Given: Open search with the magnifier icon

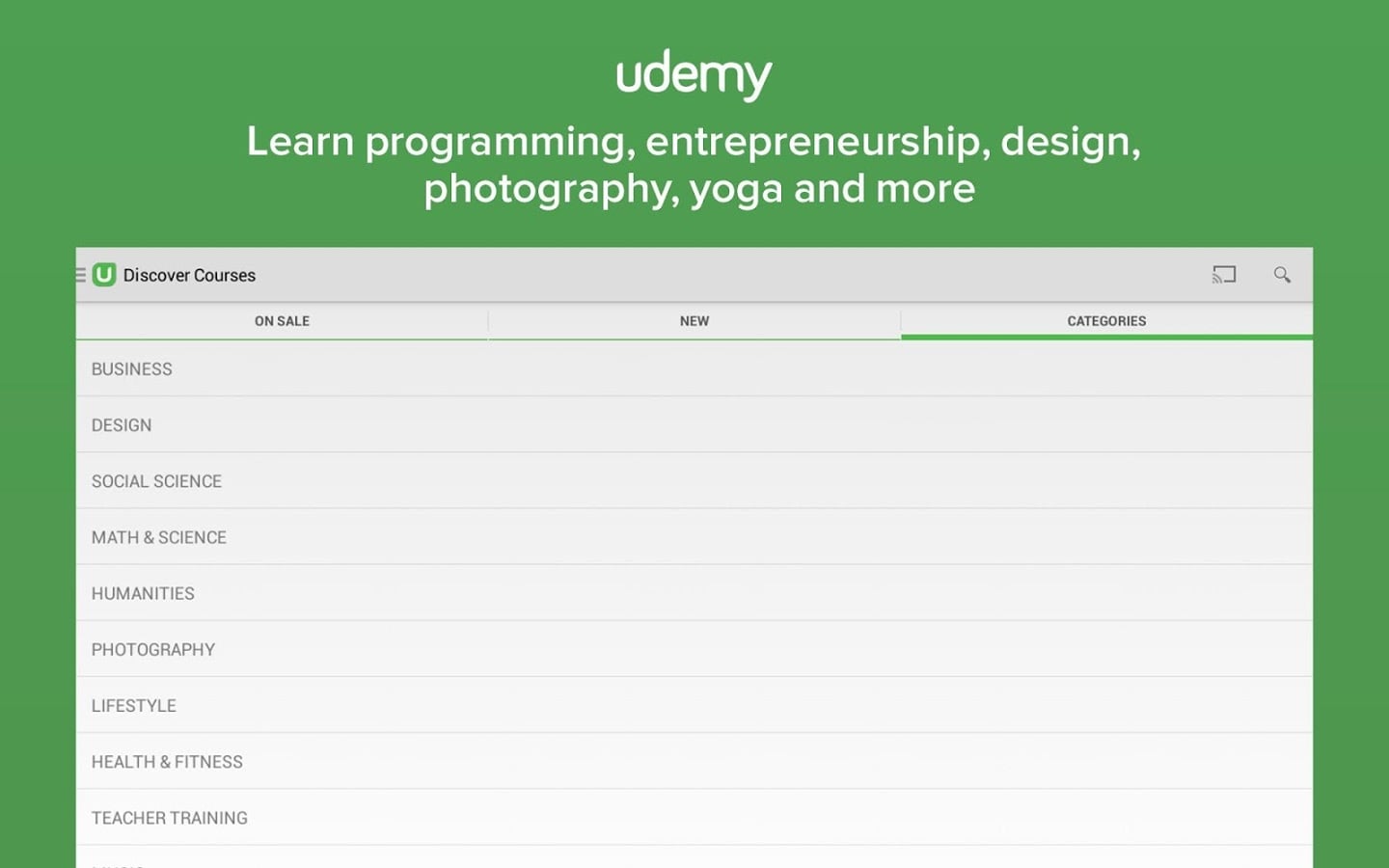Looking at the screenshot, I should tap(1282, 275).
